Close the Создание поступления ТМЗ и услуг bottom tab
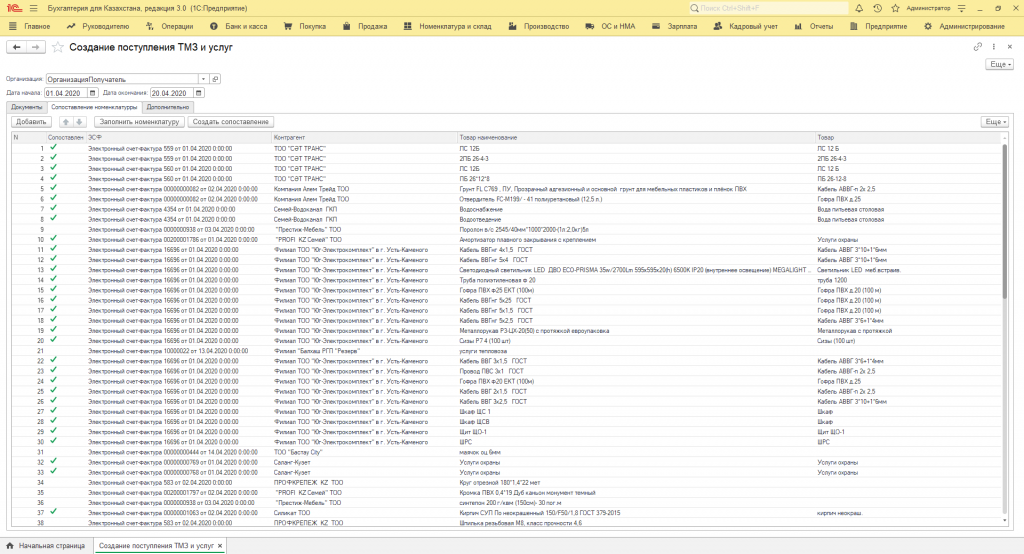This screenshot has width=1024, height=554. 220,546
